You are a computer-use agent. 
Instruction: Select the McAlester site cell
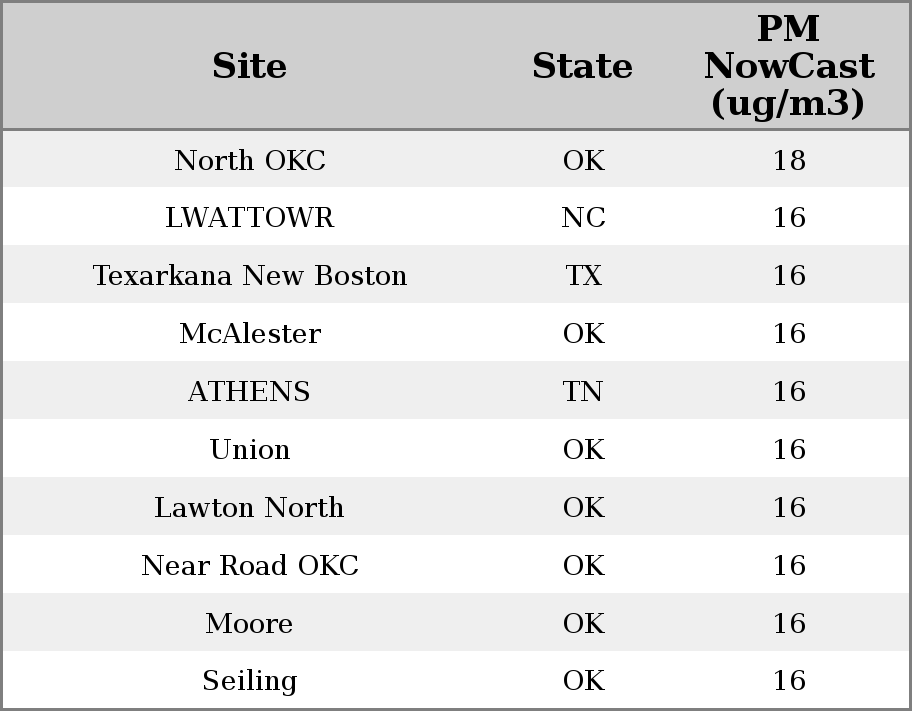(x=250, y=333)
